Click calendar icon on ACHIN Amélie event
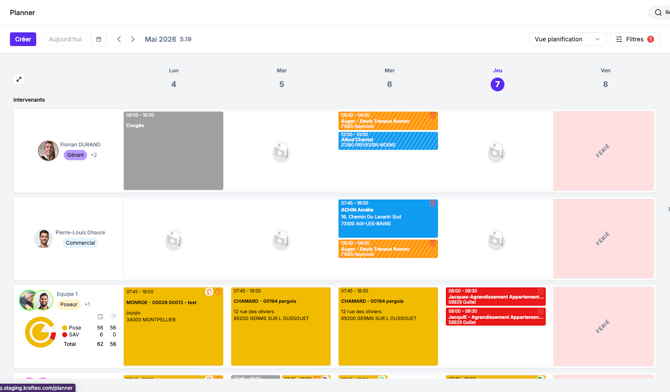 tap(433, 203)
